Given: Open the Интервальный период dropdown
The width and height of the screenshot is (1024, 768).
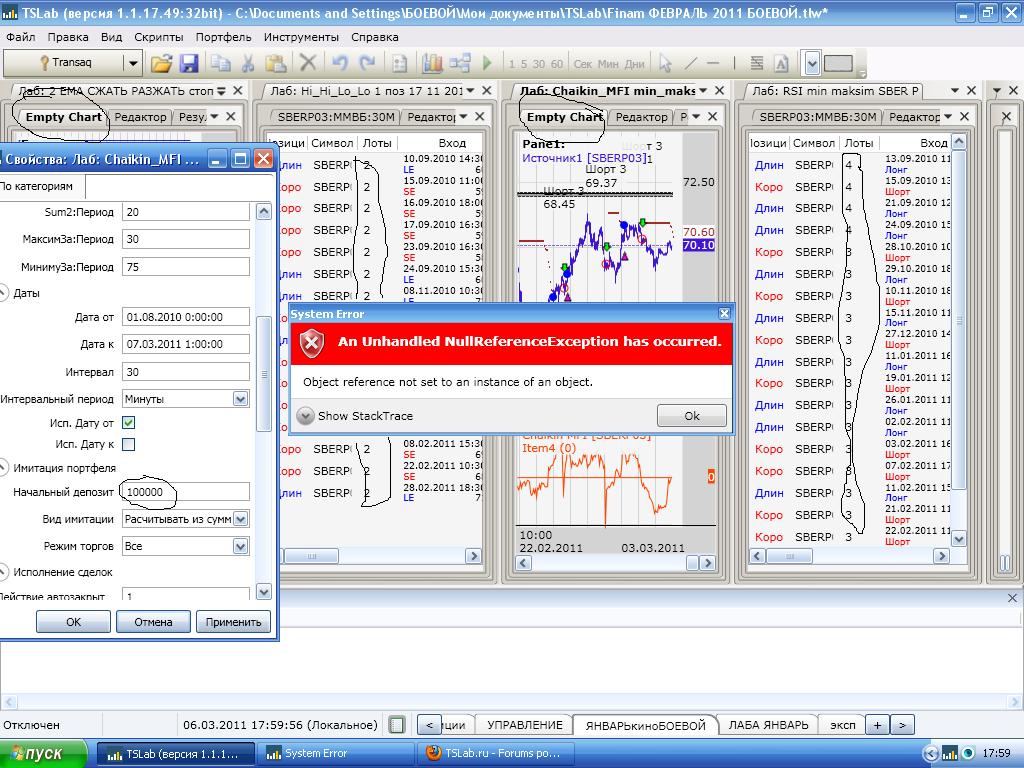Looking at the screenshot, I should (x=240, y=399).
